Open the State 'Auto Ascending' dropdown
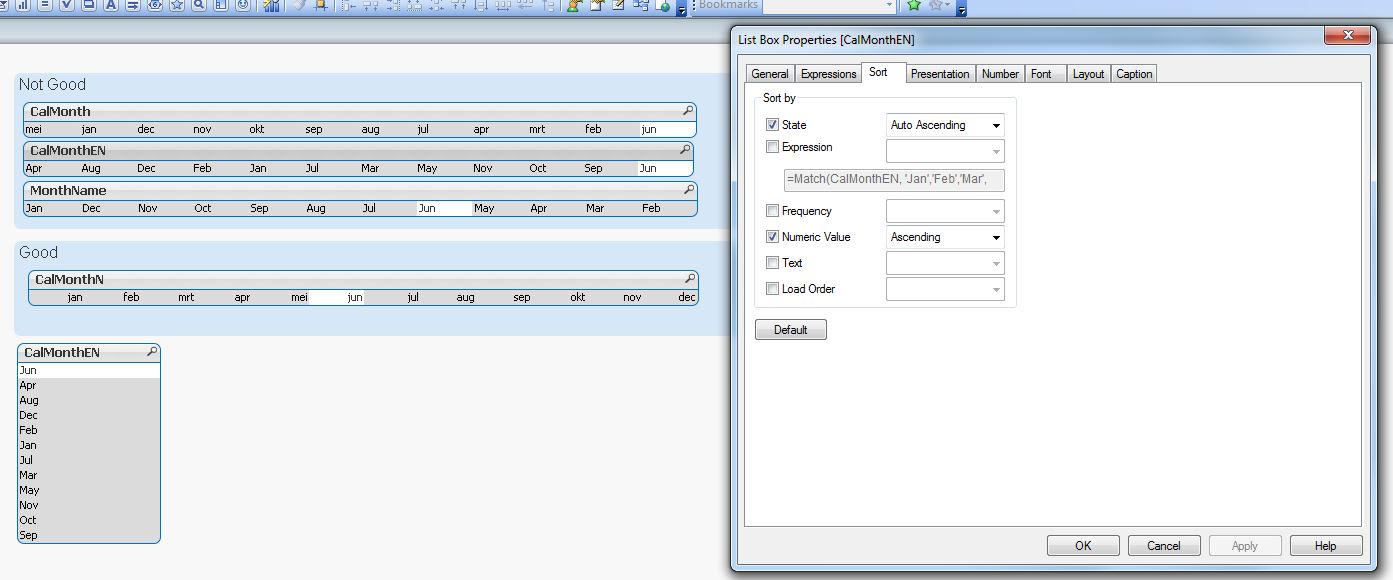 (x=945, y=125)
